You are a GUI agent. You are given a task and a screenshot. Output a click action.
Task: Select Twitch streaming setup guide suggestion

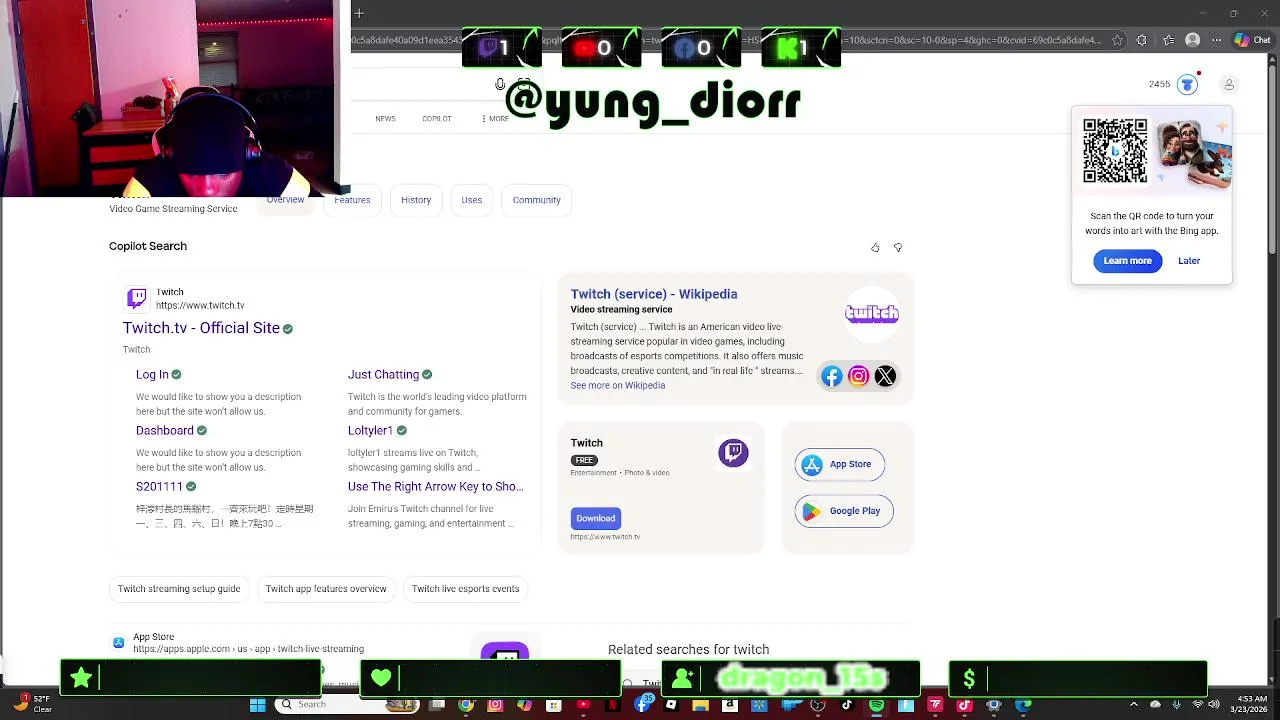click(x=179, y=589)
